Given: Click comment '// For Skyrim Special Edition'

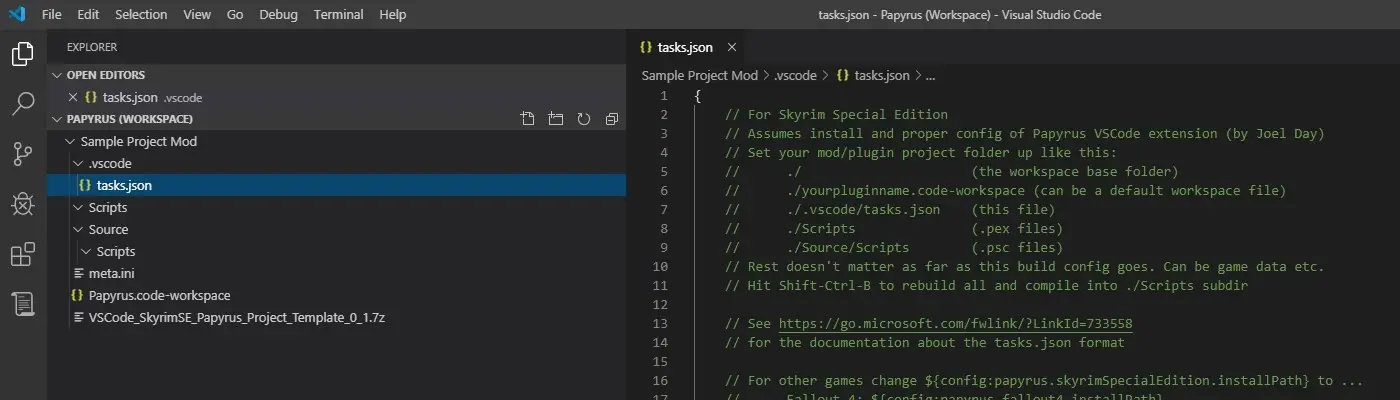Looking at the screenshot, I should tap(836, 115).
